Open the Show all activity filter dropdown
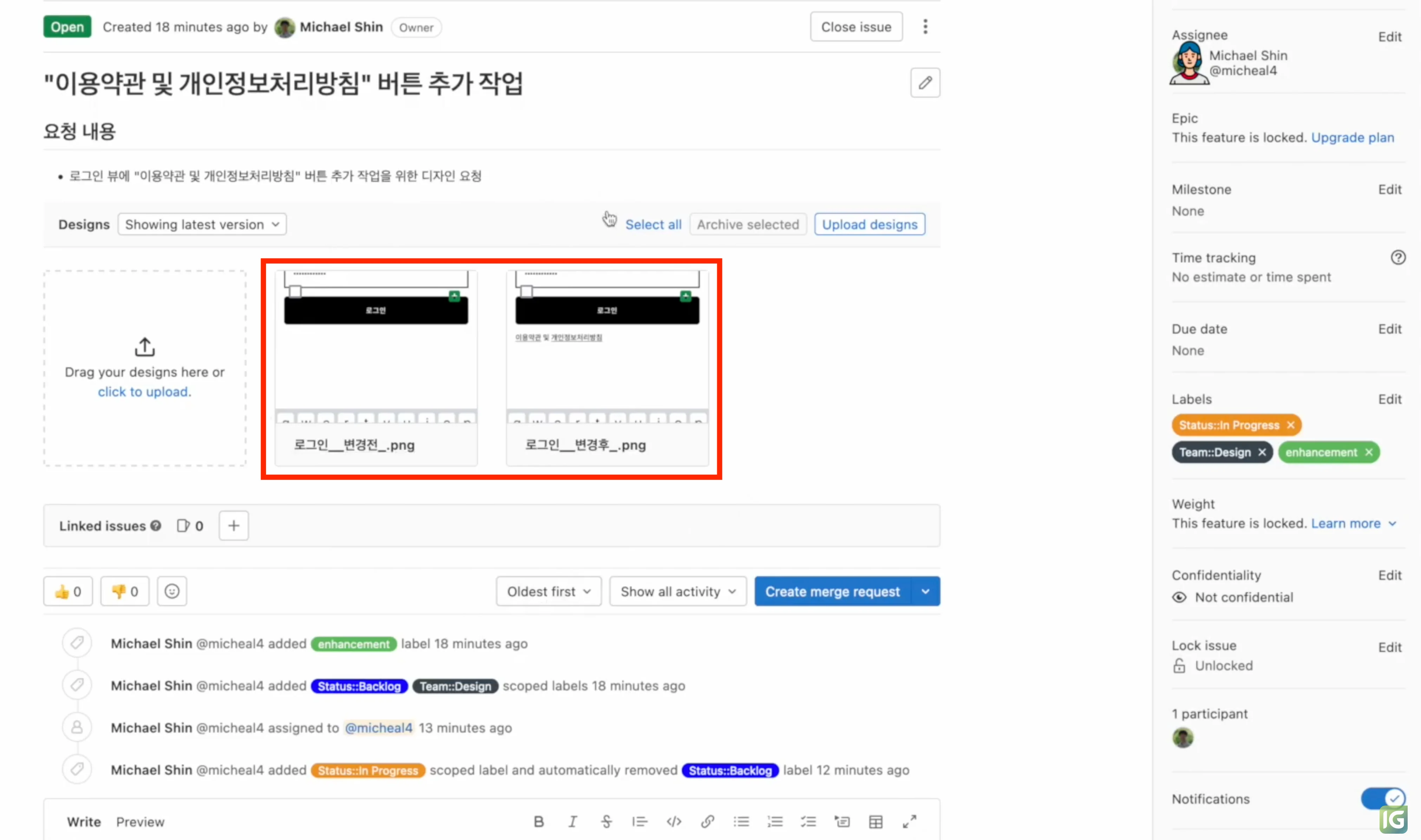This screenshot has width=1421, height=840. point(677,591)
